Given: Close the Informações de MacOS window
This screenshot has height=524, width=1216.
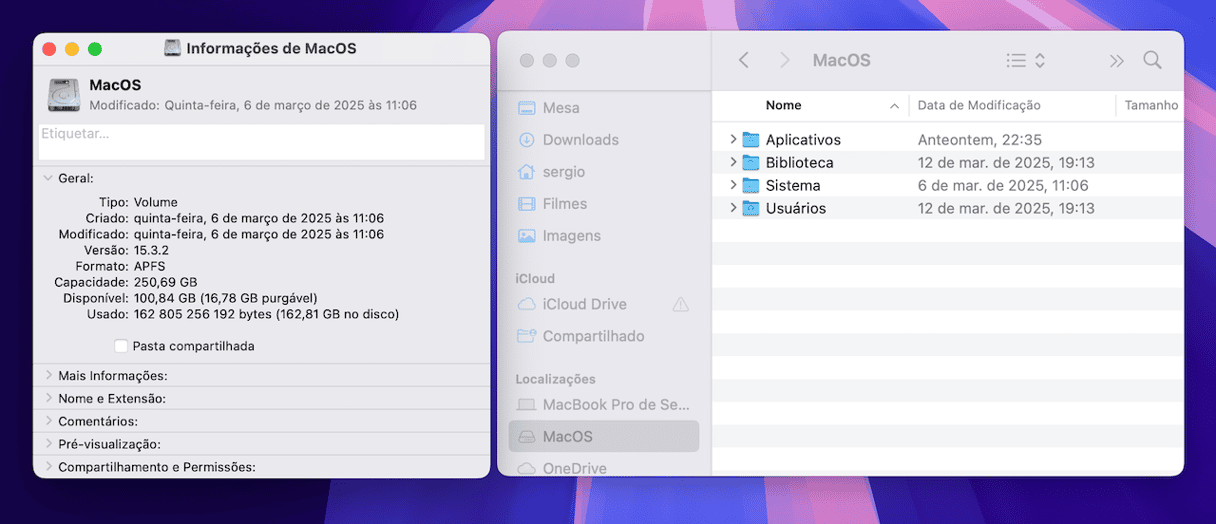Looking at the screenshot, I should (49, 49).
